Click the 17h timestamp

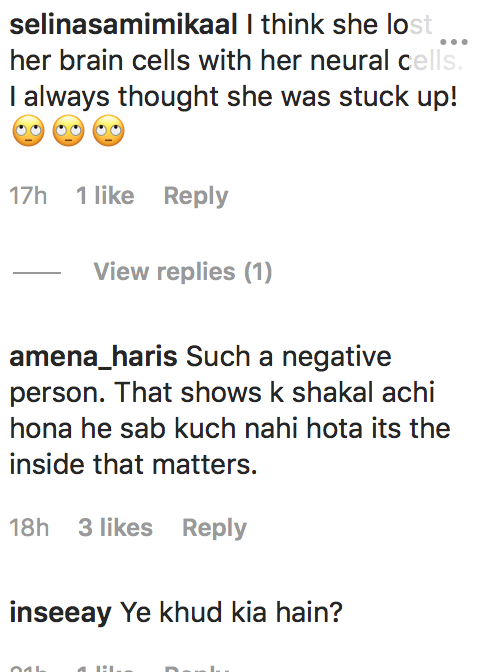pyautogui.click(x=28, y=196)
